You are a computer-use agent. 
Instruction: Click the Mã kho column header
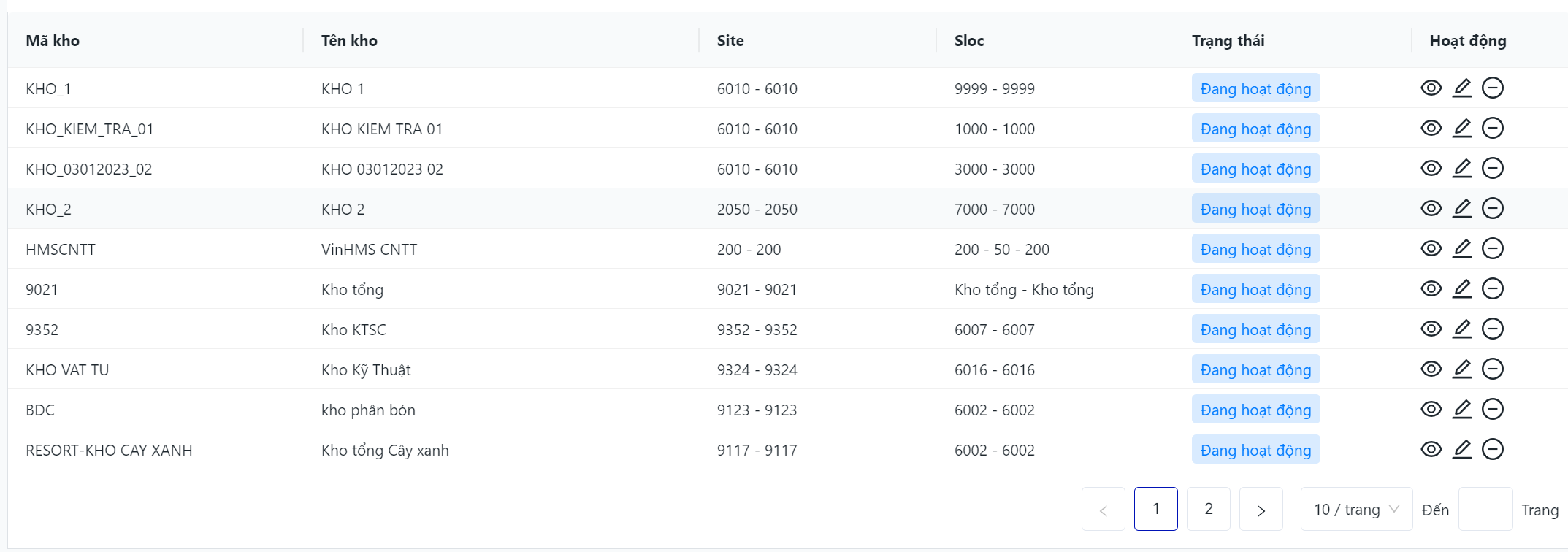[53, 41]
